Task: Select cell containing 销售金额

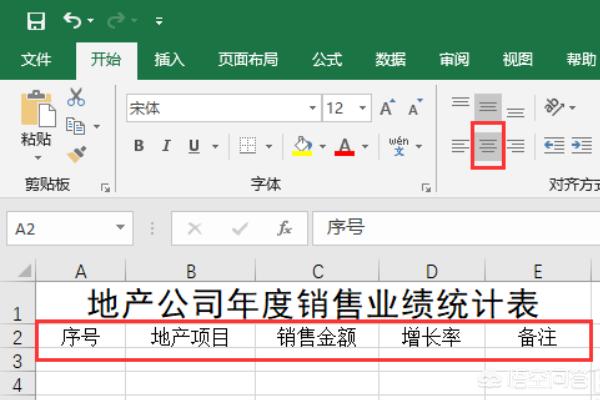Action: click(x=317, y=338)
